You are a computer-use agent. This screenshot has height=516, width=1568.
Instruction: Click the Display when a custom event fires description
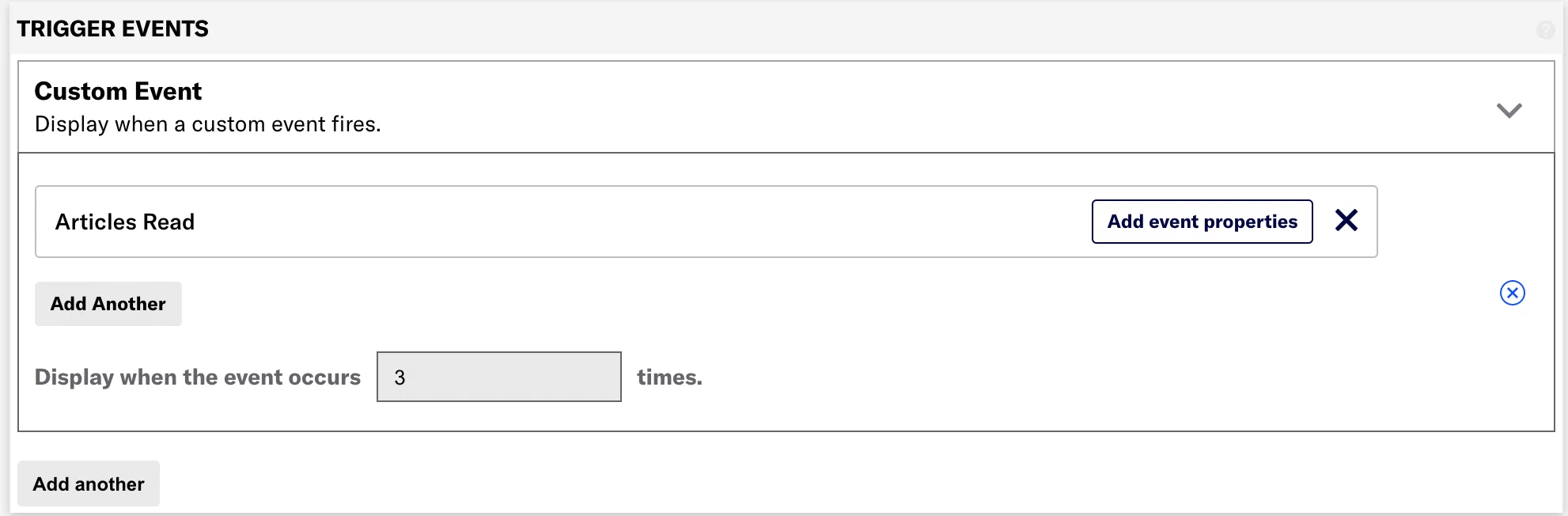207,123
